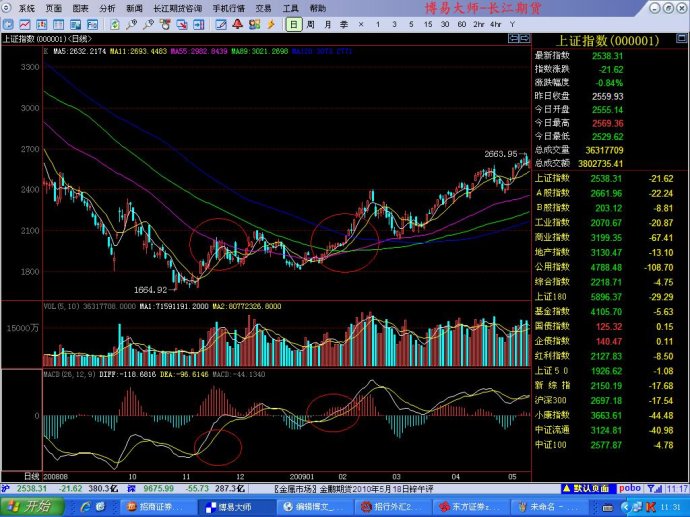Open the 分析 menu
Viewport: 690px width, 517px height.
pos(108,8)
